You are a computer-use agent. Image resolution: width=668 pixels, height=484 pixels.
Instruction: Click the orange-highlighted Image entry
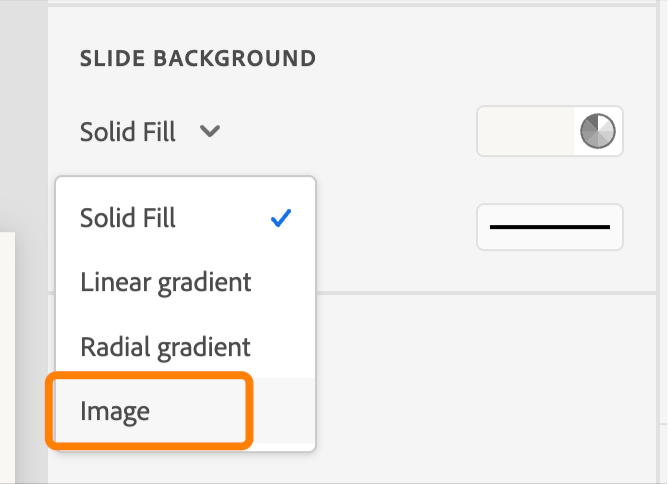pos(148,409)
